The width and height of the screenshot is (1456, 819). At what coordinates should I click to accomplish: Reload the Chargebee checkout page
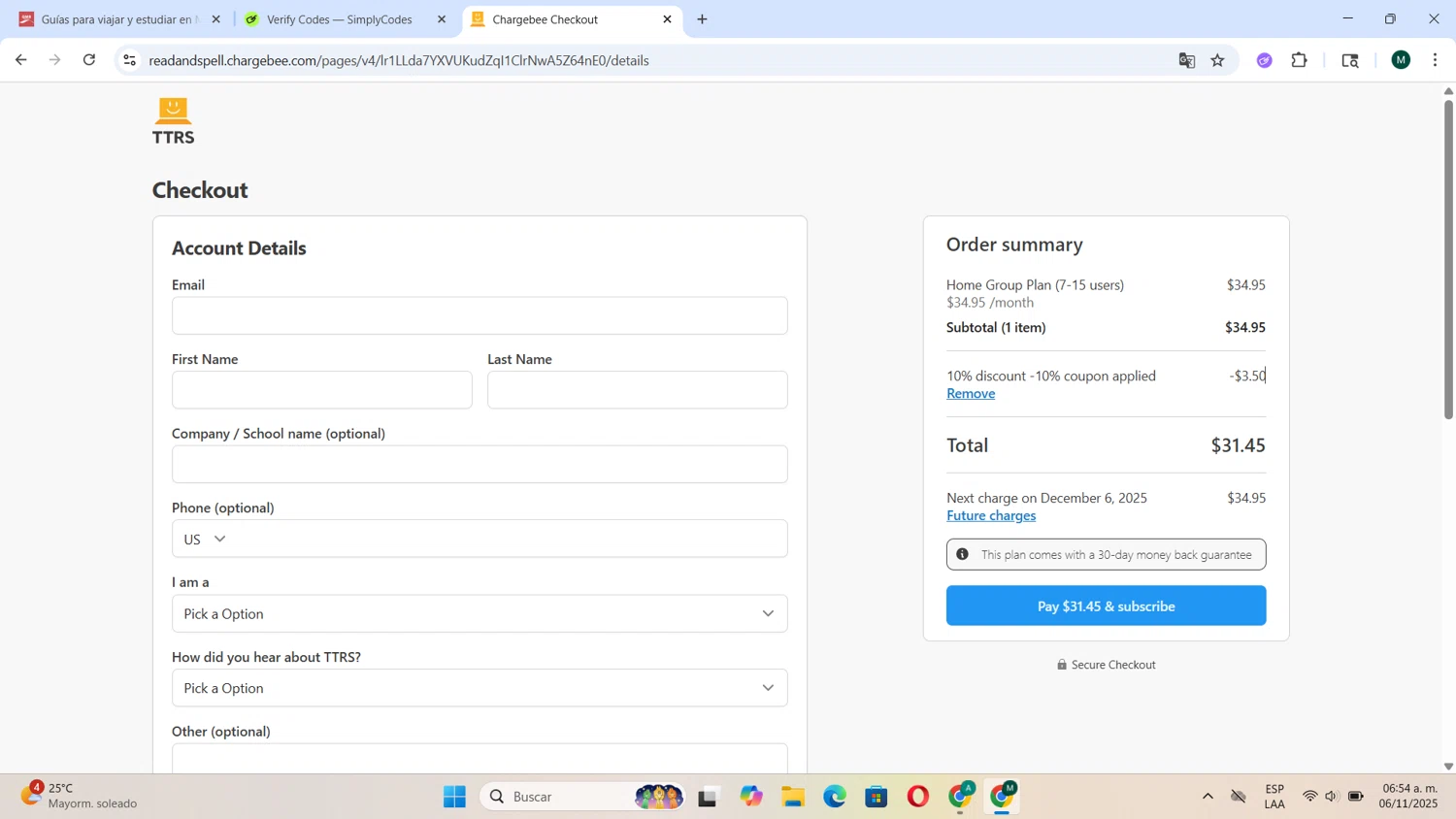[89, 60]
